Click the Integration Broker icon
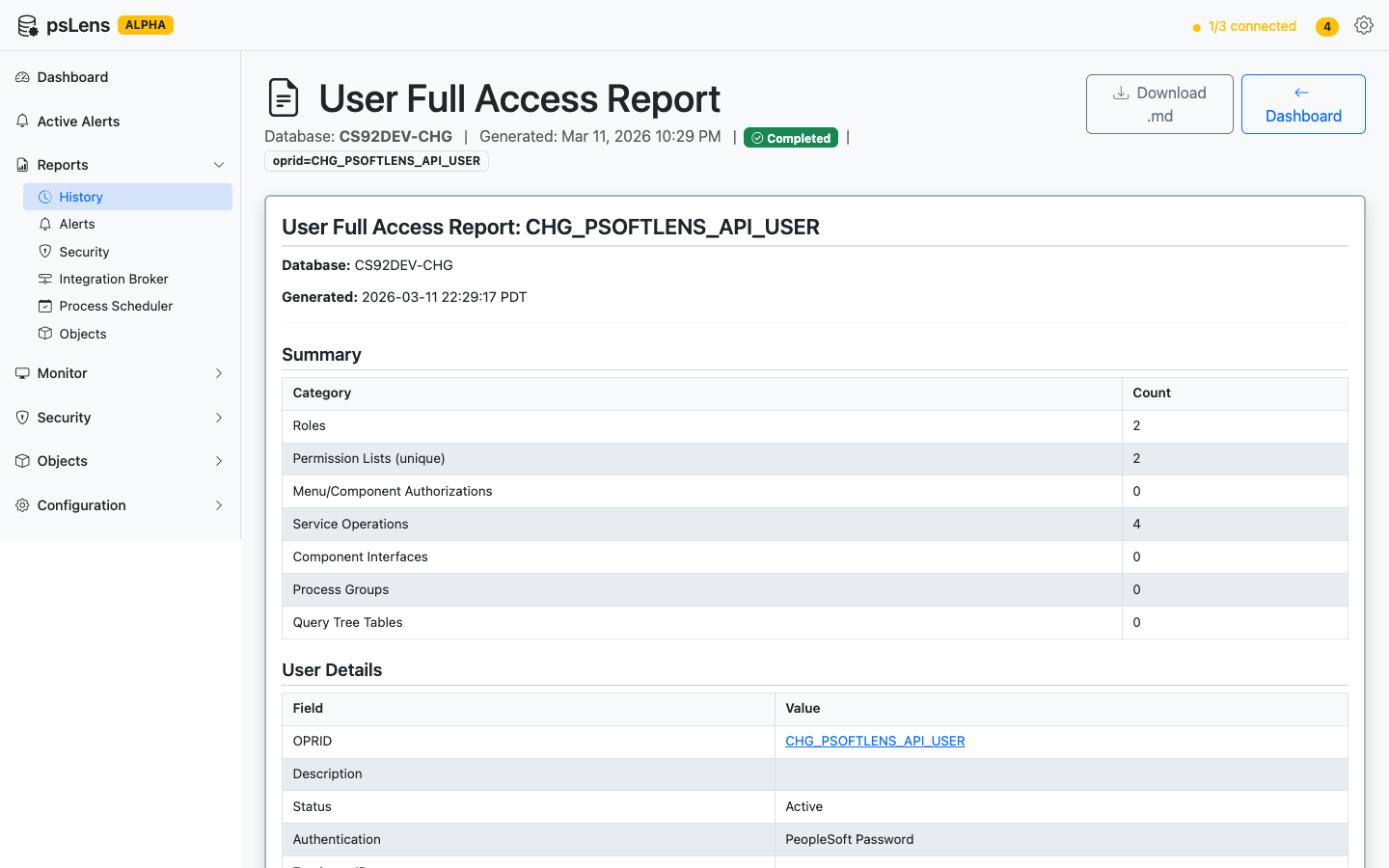 (45, 279)
